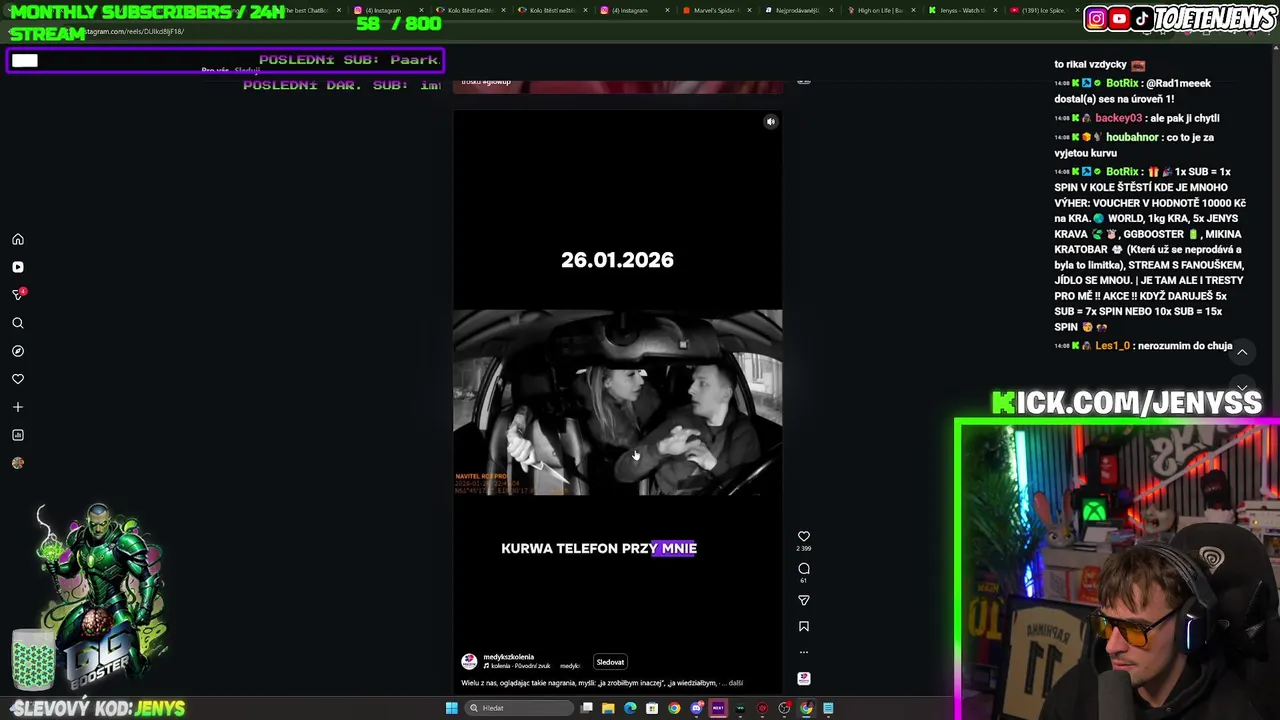Click username 'houbahnor' in chat
The width and height of the screenshot is (1280, 720).
click(1132, 137)
